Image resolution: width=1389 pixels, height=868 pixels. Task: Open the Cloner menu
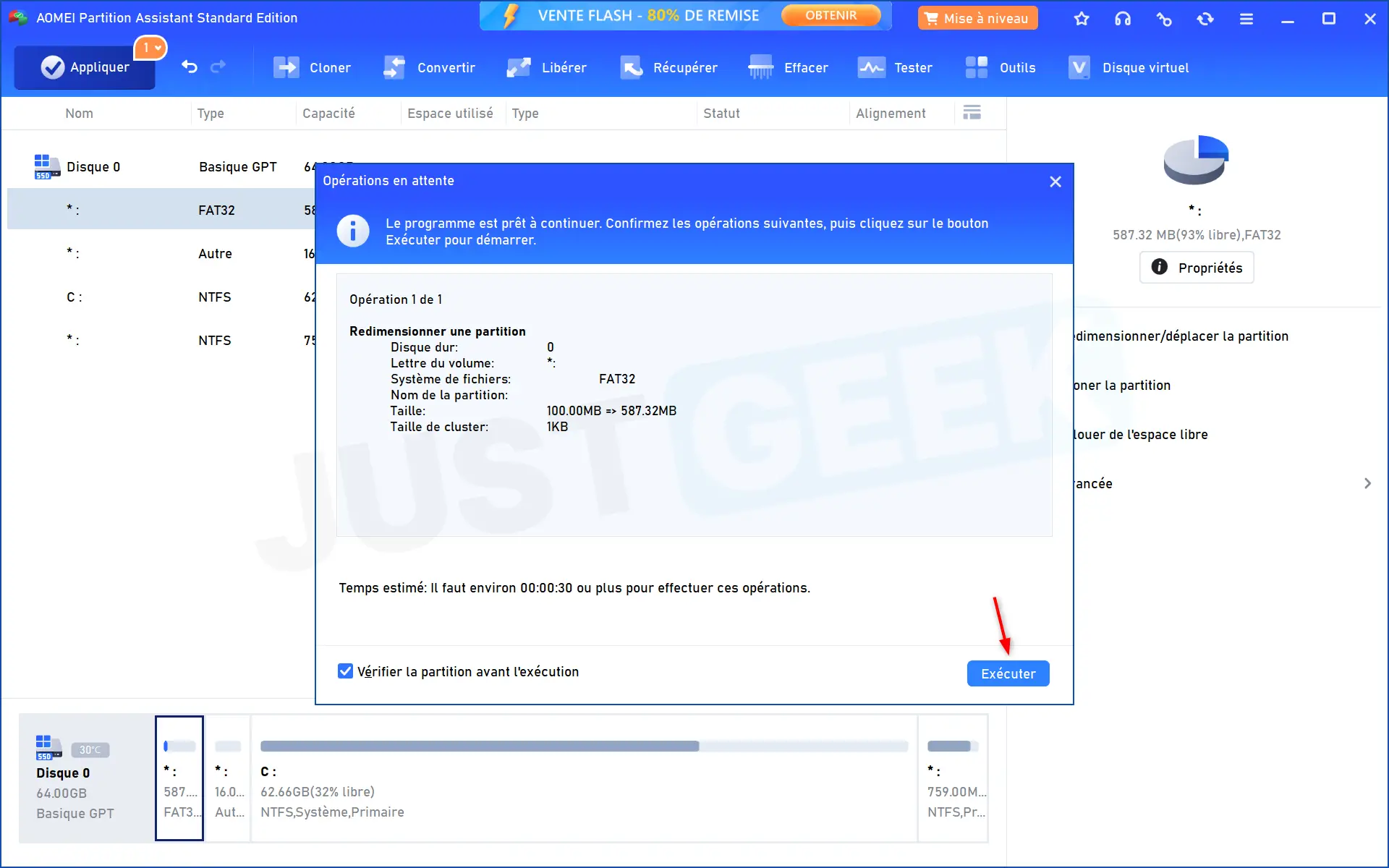313,67
